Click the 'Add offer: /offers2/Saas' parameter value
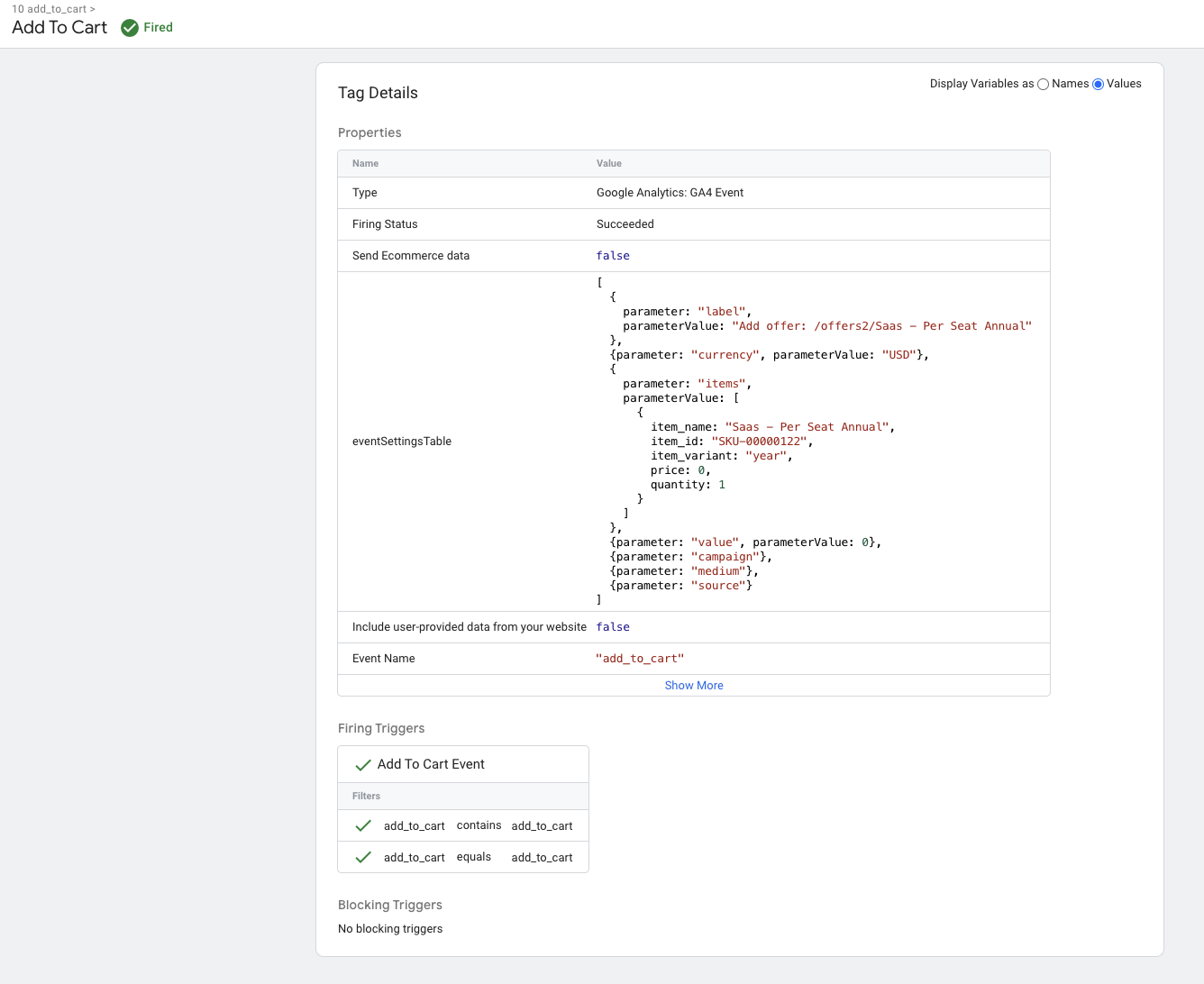Viewport: 1204px width, 984px height. pos(881,326)
